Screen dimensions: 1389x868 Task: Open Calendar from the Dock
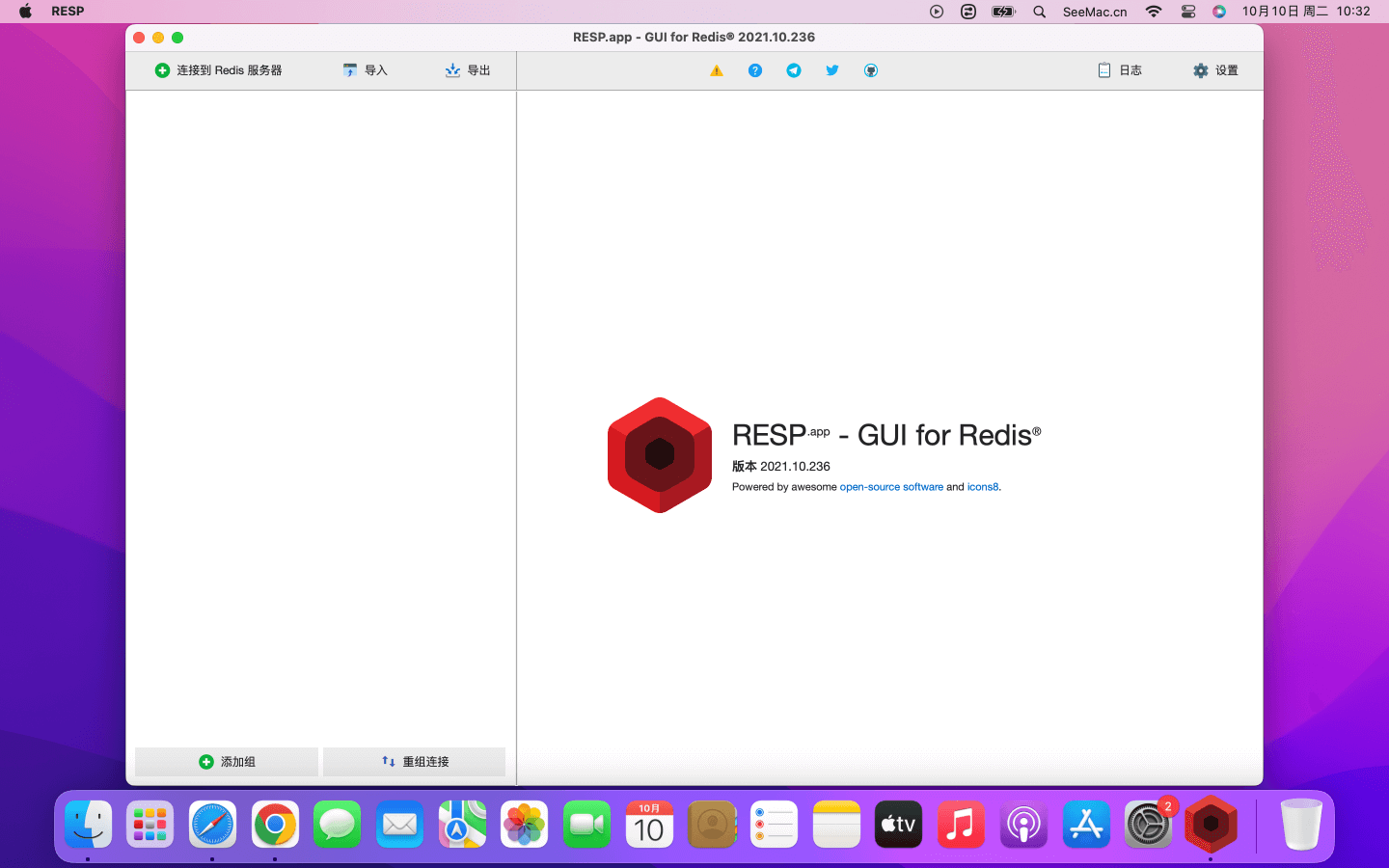coord(649,825)
